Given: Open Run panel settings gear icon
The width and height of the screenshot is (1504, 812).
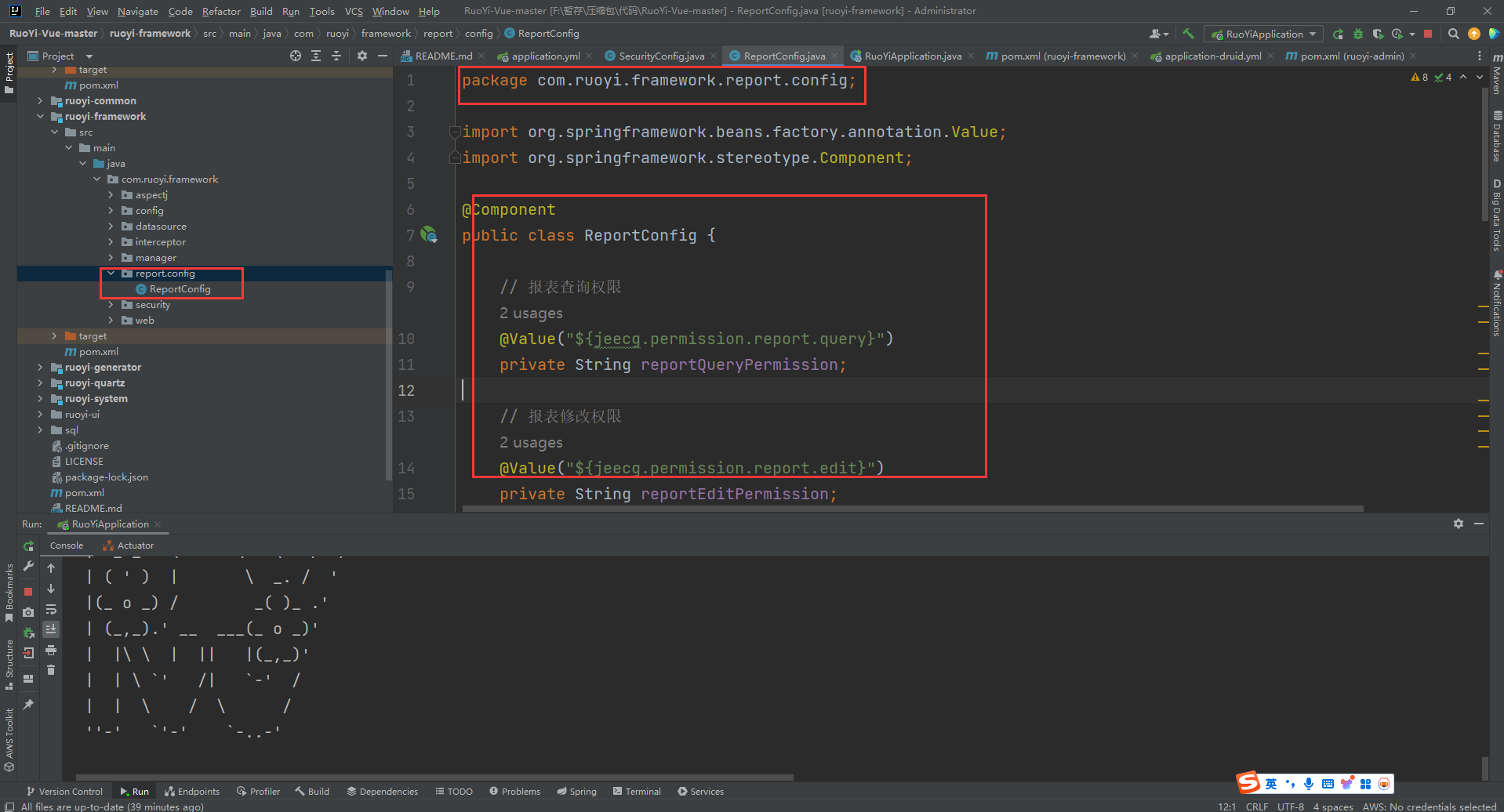Looking at the screenshot, I should click(1458, 524).
